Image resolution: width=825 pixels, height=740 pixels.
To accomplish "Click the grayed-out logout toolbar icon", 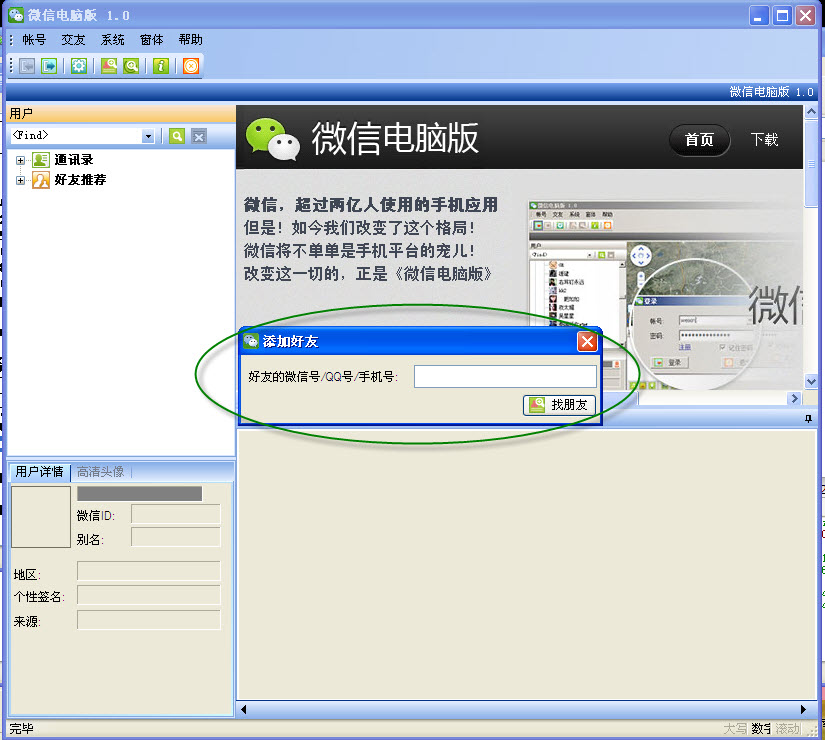I will tap(27, 66).
